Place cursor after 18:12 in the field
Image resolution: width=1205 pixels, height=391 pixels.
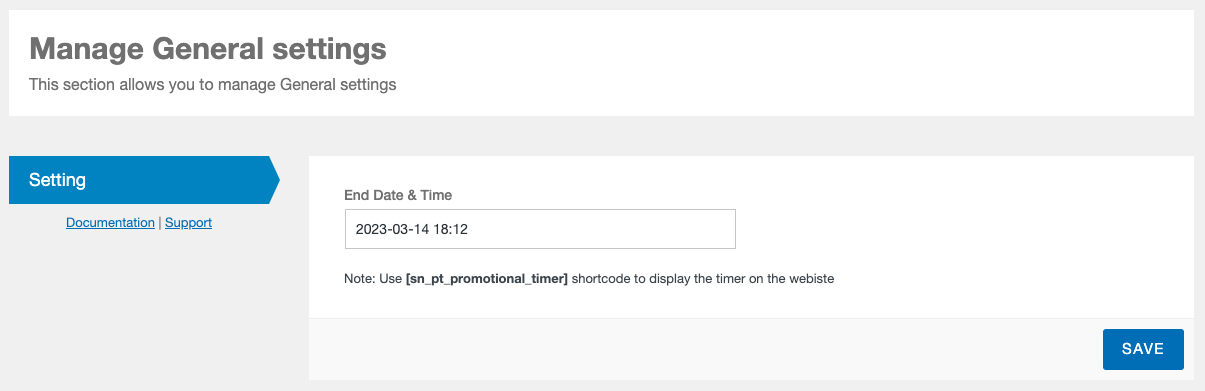(470, 229)
